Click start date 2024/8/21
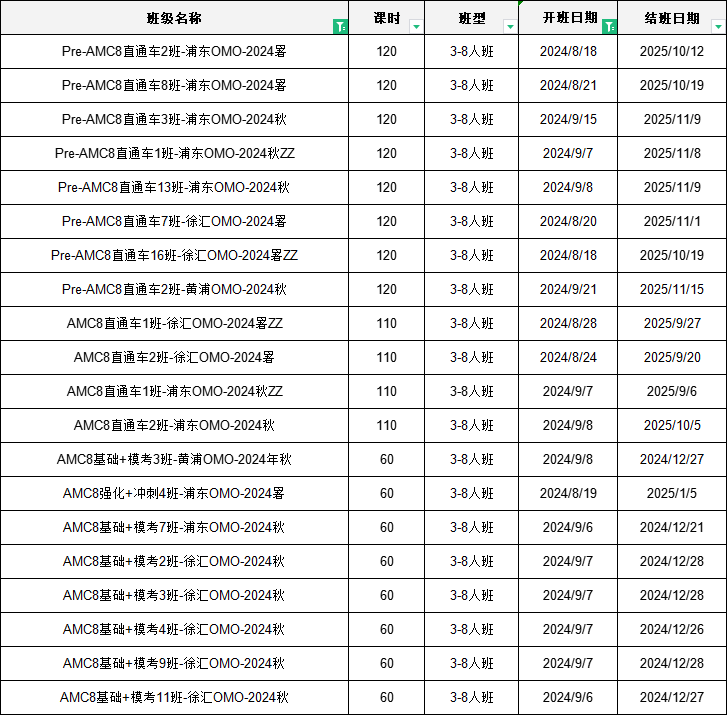 click(x=568, y=85)
